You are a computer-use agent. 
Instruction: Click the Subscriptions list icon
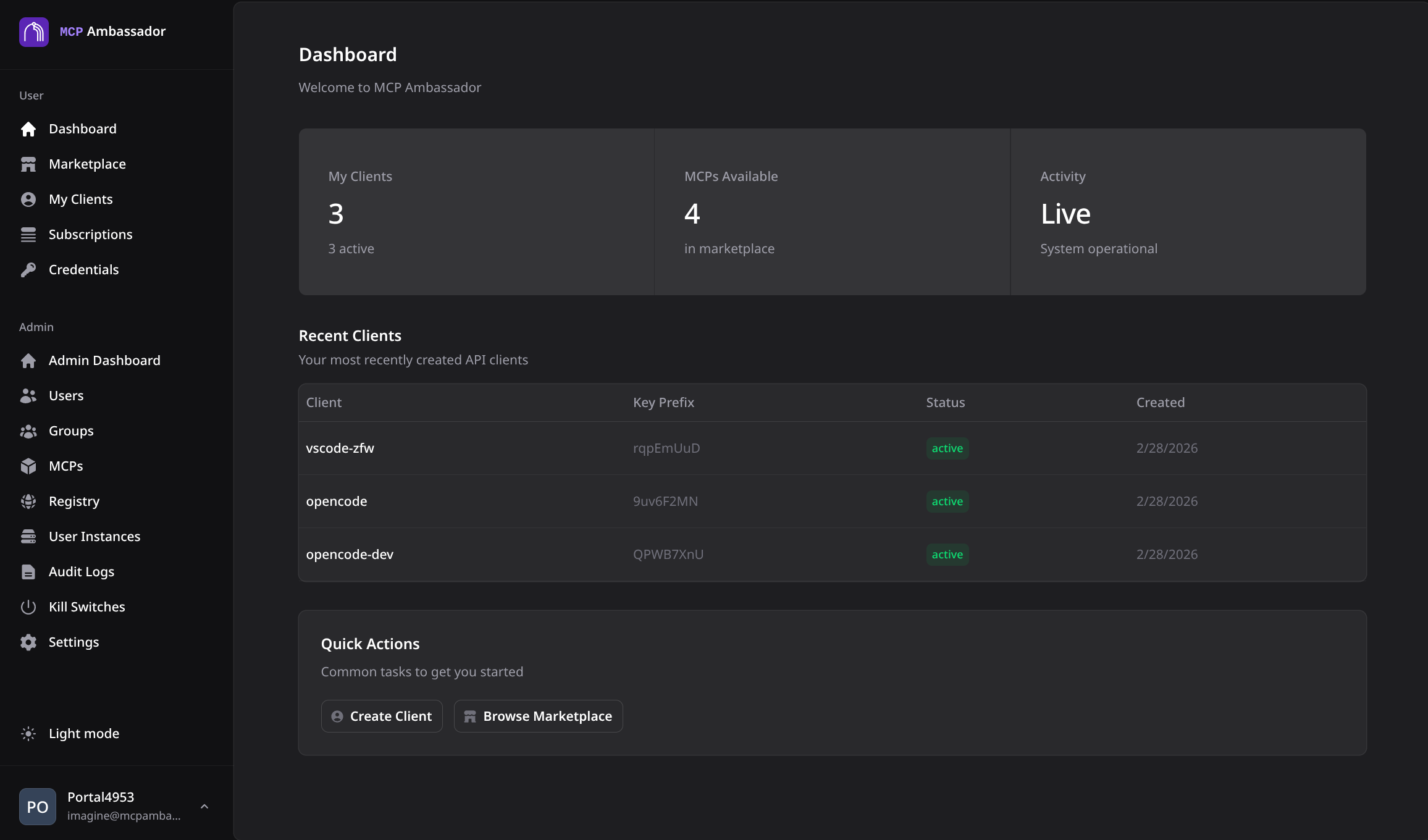[28, 235]
